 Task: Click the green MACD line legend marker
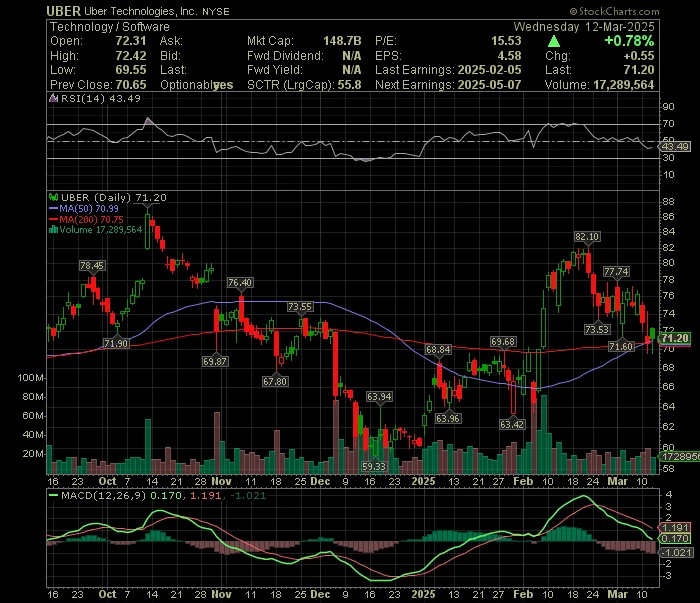[54, 495]
